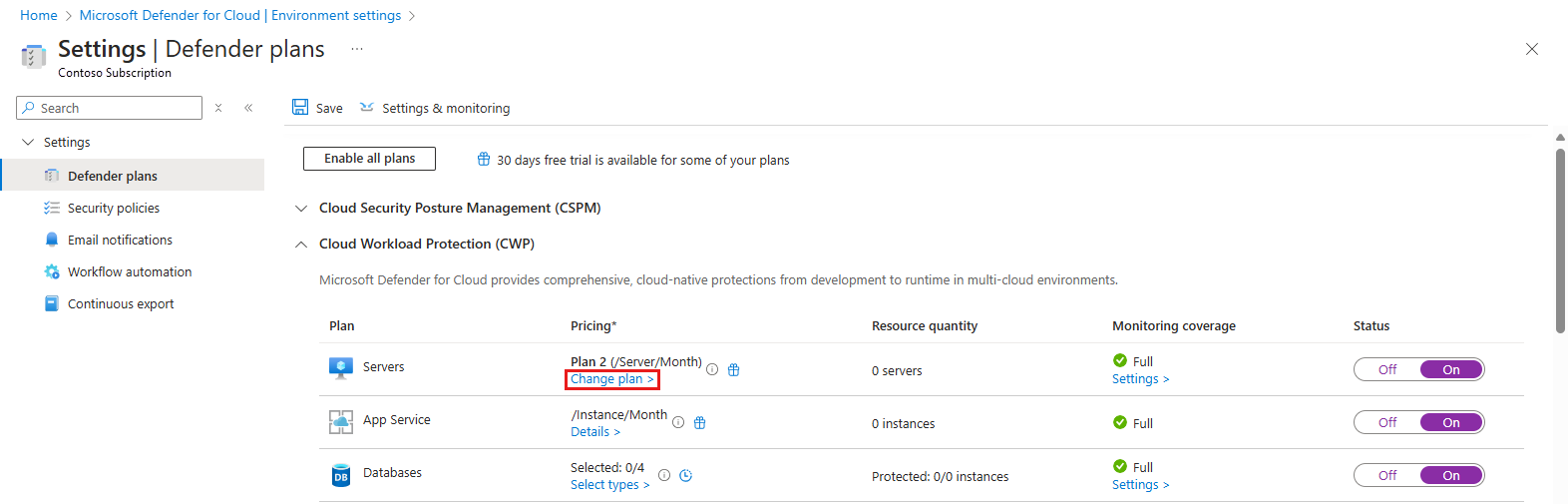Switch the Databases plan status to Off
This screenshot has height=504, width=1568.
(x=1387, y=475)
